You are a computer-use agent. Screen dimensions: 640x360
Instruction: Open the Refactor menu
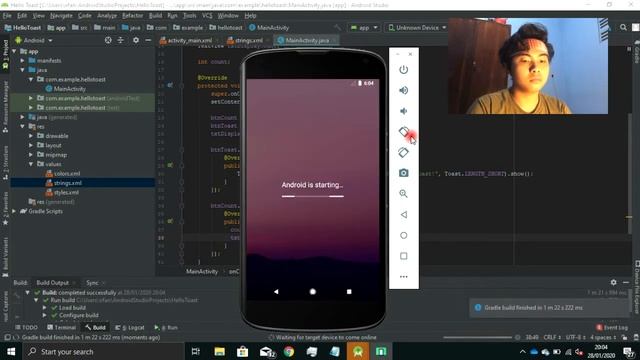[132, 16]
